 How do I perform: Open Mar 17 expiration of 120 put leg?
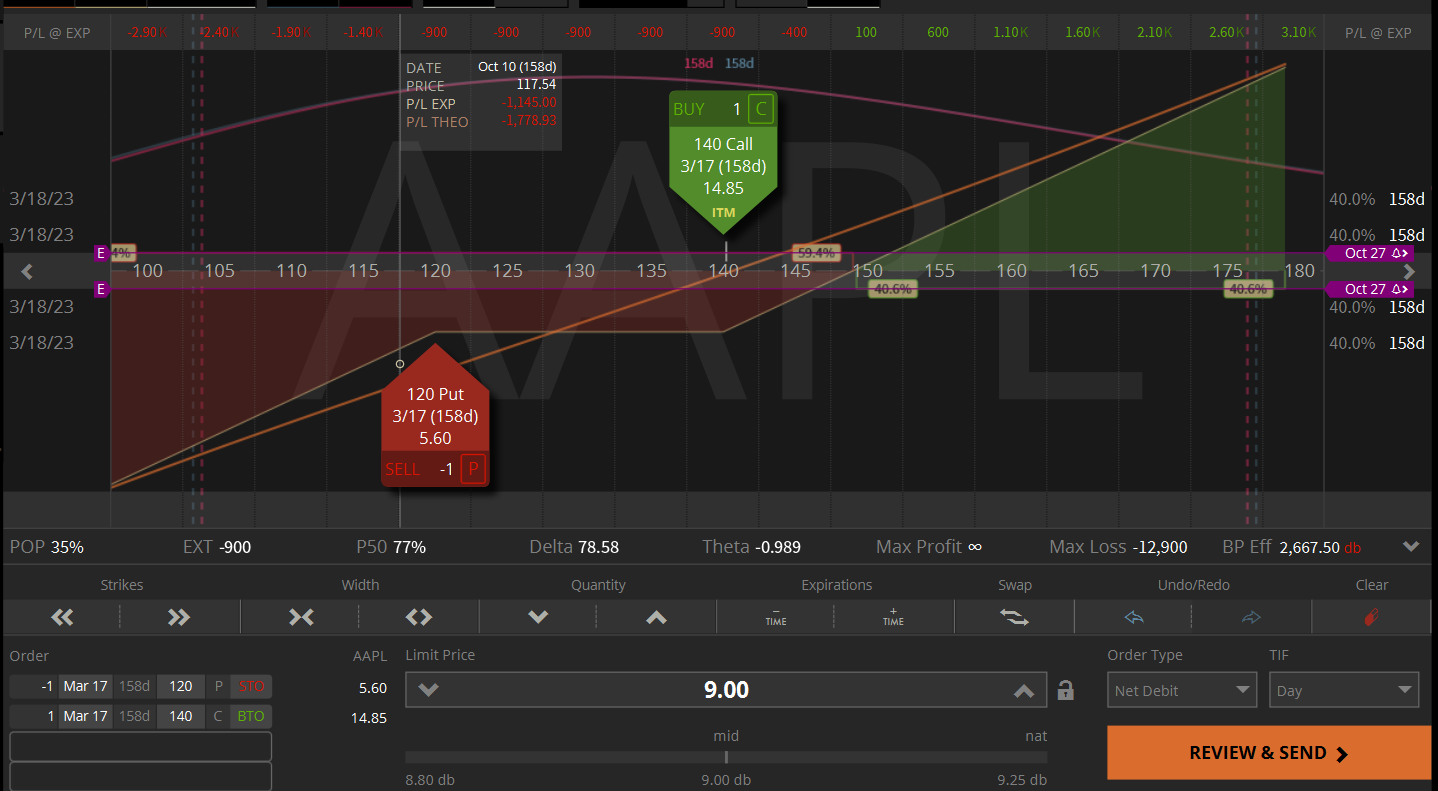click(x=85, y=687)
